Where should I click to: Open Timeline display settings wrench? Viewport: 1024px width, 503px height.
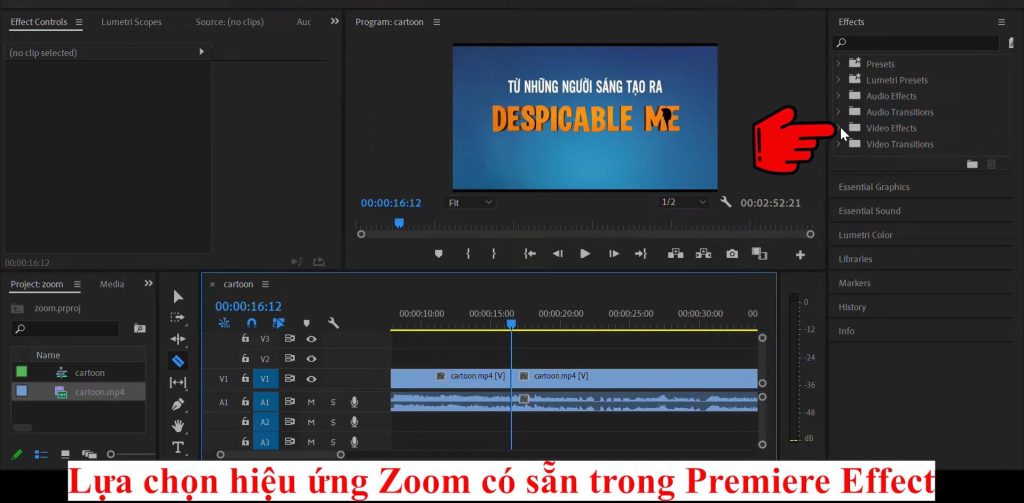(x=333, y=323)
